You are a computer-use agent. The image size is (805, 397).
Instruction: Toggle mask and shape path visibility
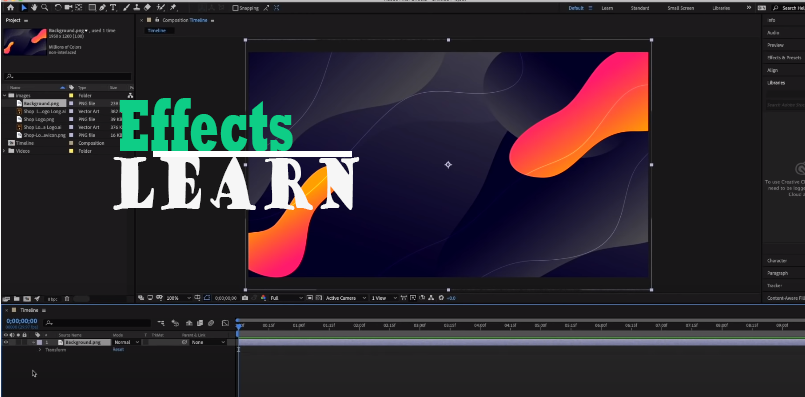coord(206,298)
